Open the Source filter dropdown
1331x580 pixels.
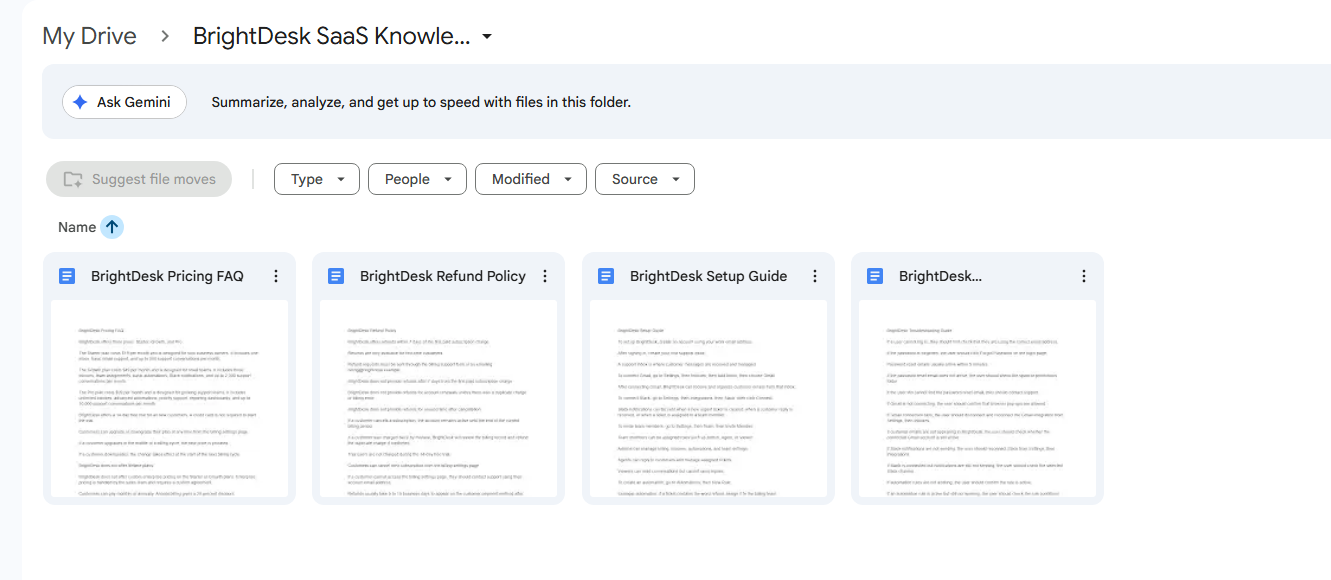[x=645, y=179]
